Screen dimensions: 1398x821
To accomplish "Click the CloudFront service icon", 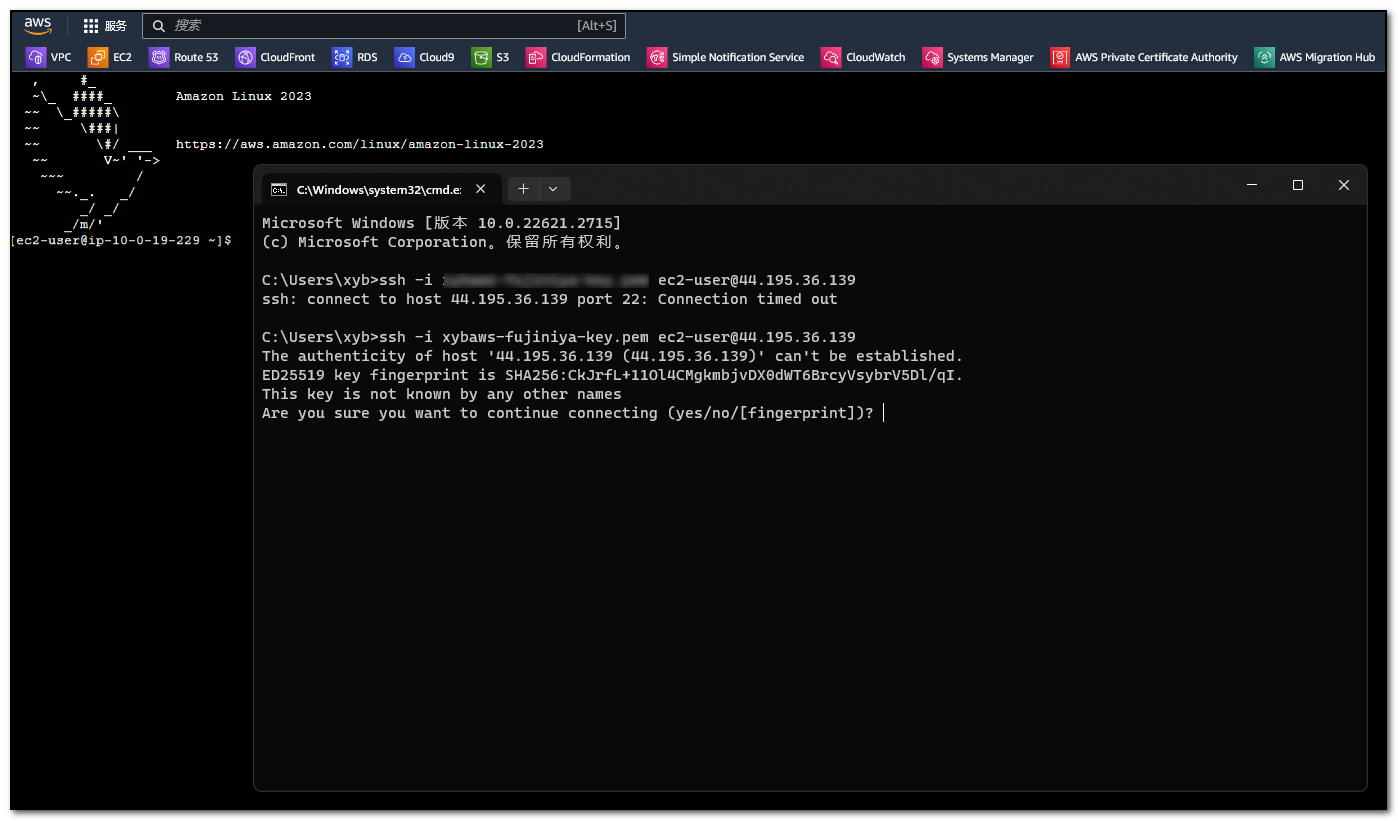I will coord(246,58).
